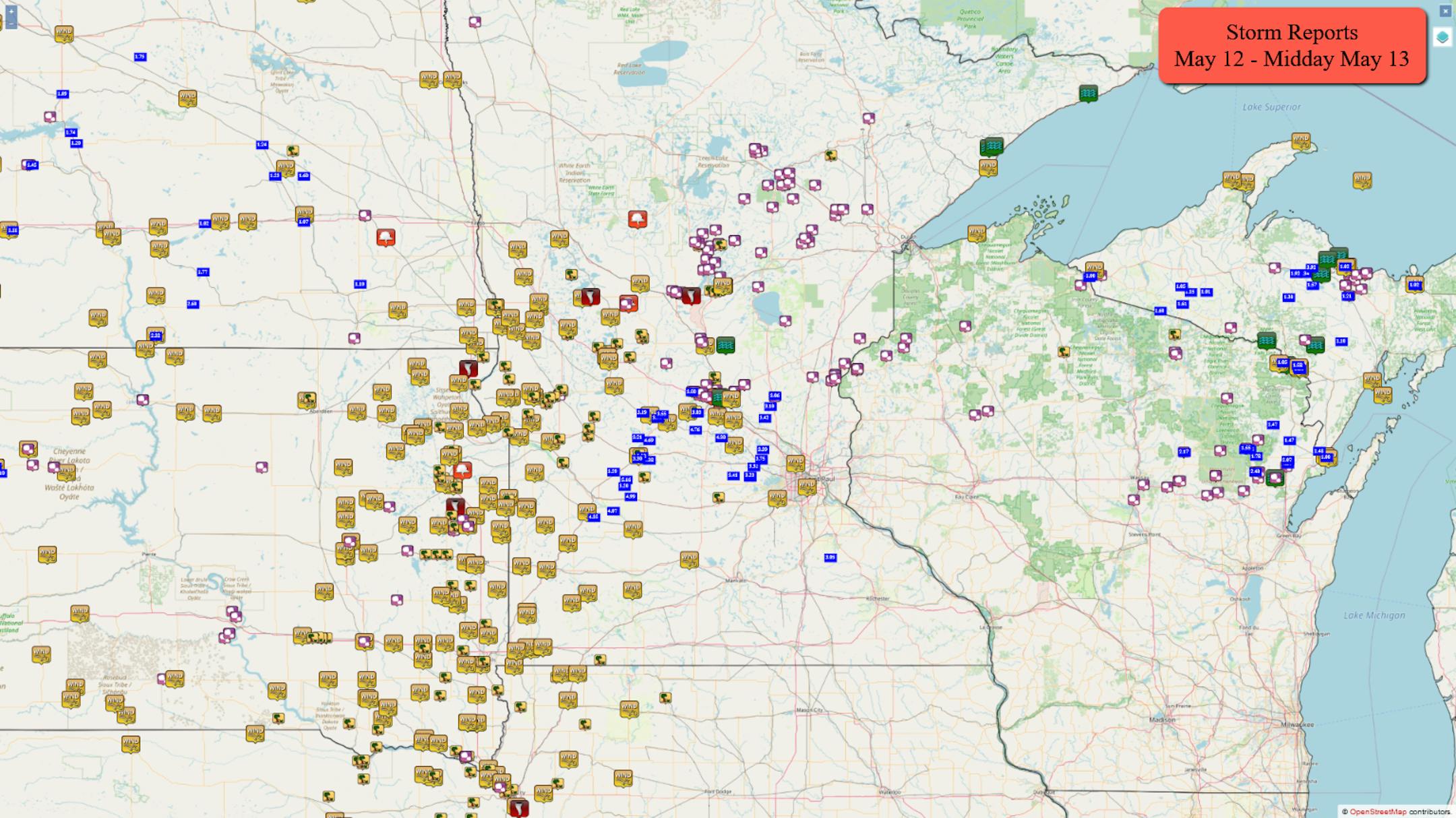Image resolution: width=1456 pixels, height=818 pixels.
Task: Click lone wind marker west of Pierre
Action: pyautogui.click(x=47, y=555)
